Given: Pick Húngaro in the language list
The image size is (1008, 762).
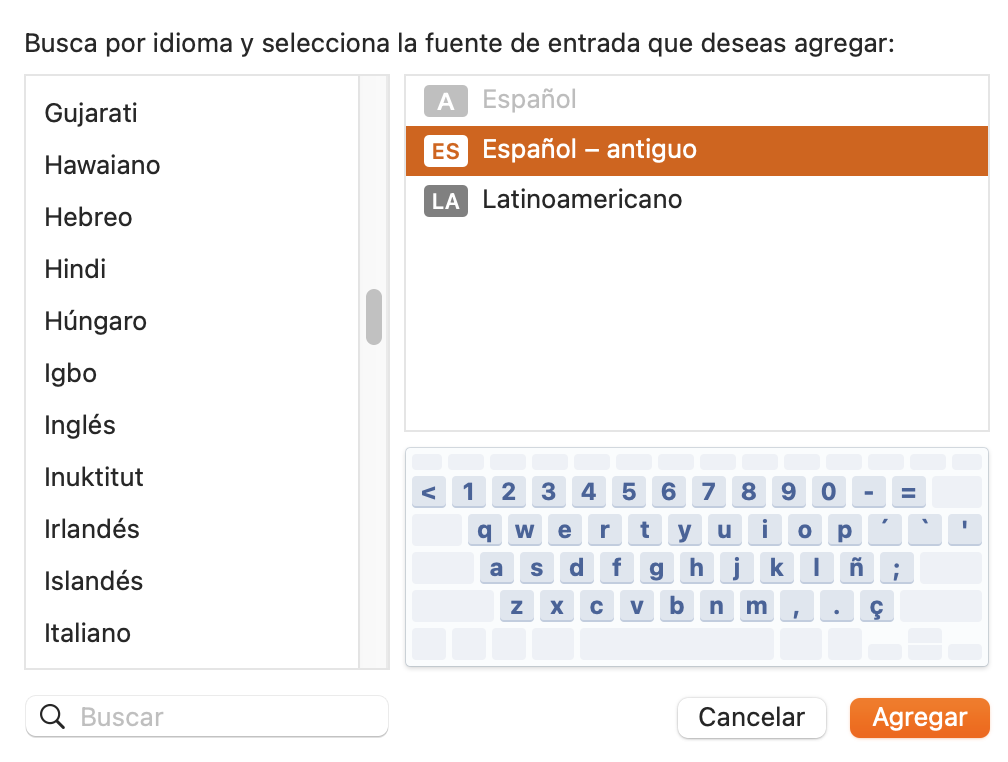Looking at the screenshot, I should click(x=95, y=321).
